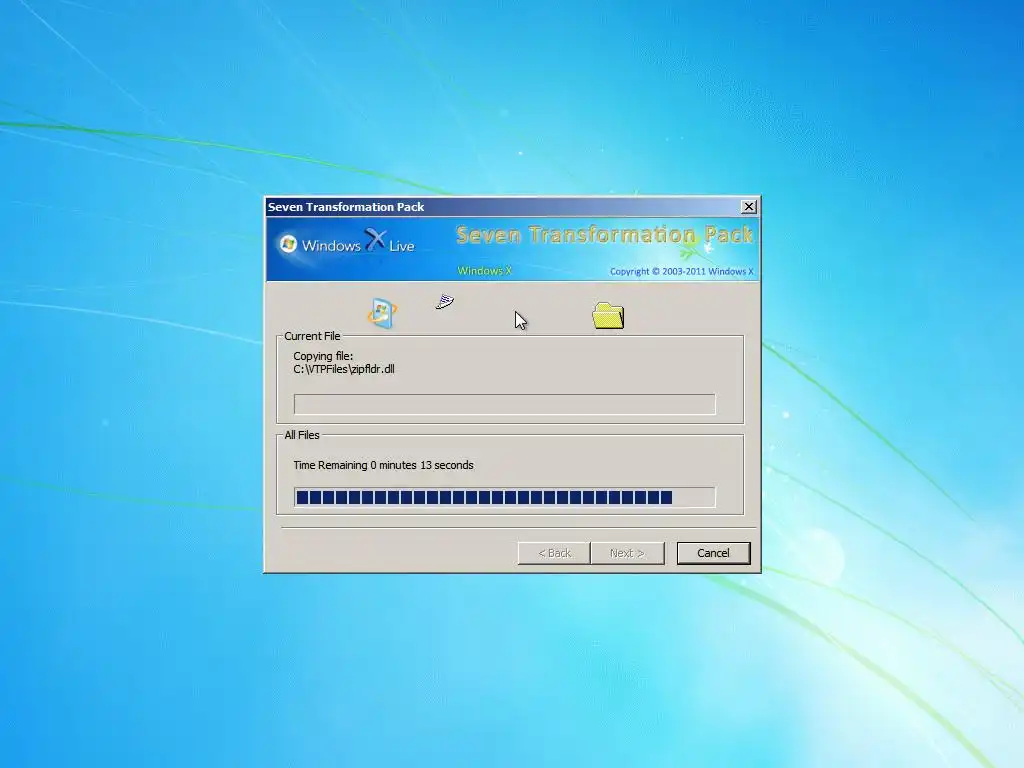Click the 'C:\VTPFiles\zipfldr.dll' file path
Screen dimensions: 1024x768
(344, 369)
